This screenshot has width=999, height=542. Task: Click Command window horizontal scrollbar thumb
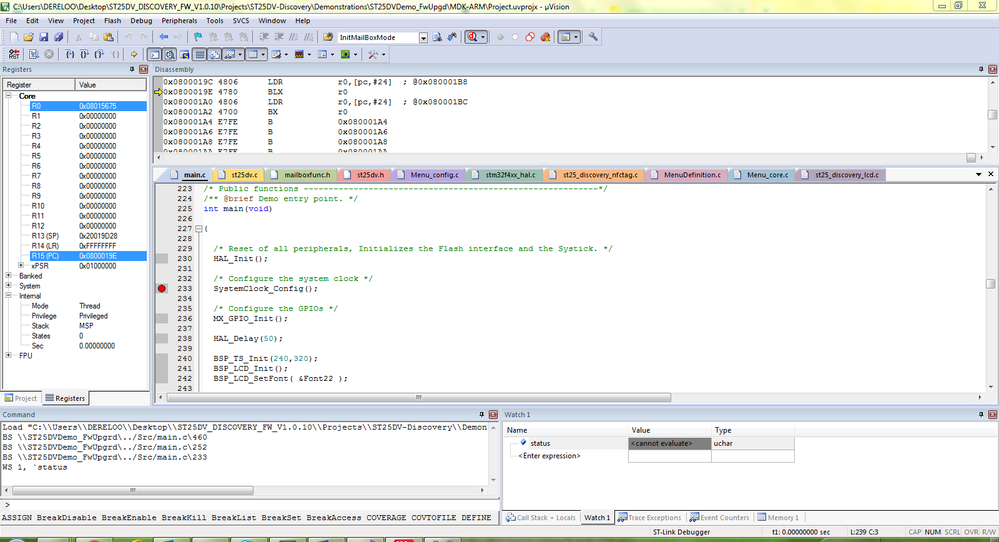tap(133, 490)
